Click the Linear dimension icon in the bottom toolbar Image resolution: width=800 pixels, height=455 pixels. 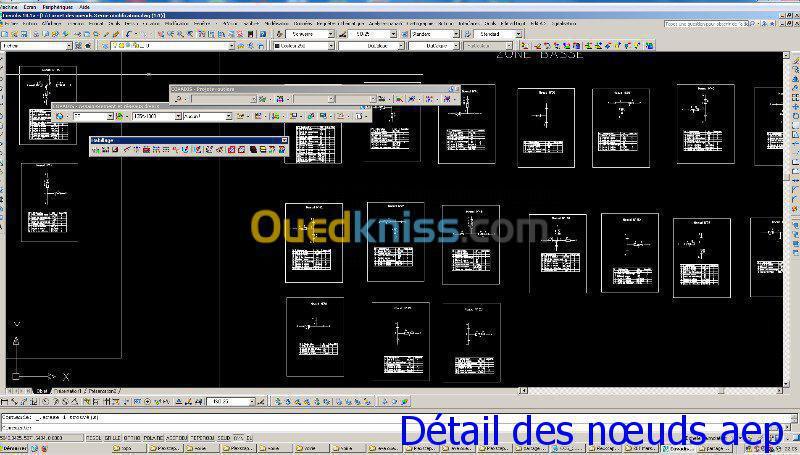pyautogui.click(x=5, y=402)
